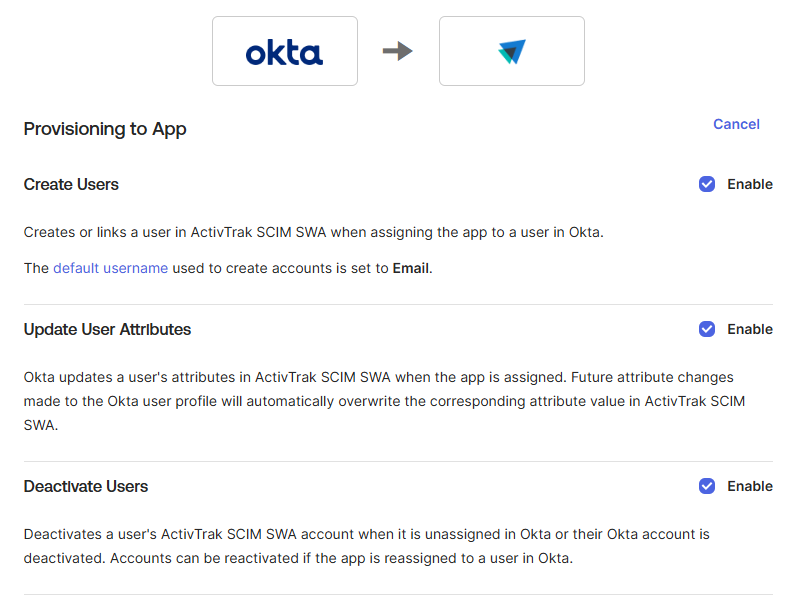
Task: Click the Okta logo tile
Action: (x=285, y=51)
